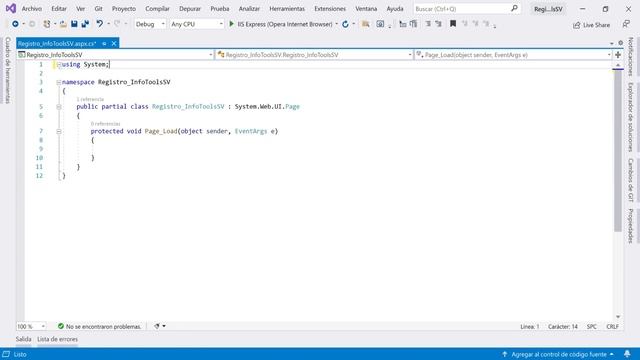This screenshot has height=360, width=640.
Task: Click Agregar al control de código fuente
Action: [558, 354]
